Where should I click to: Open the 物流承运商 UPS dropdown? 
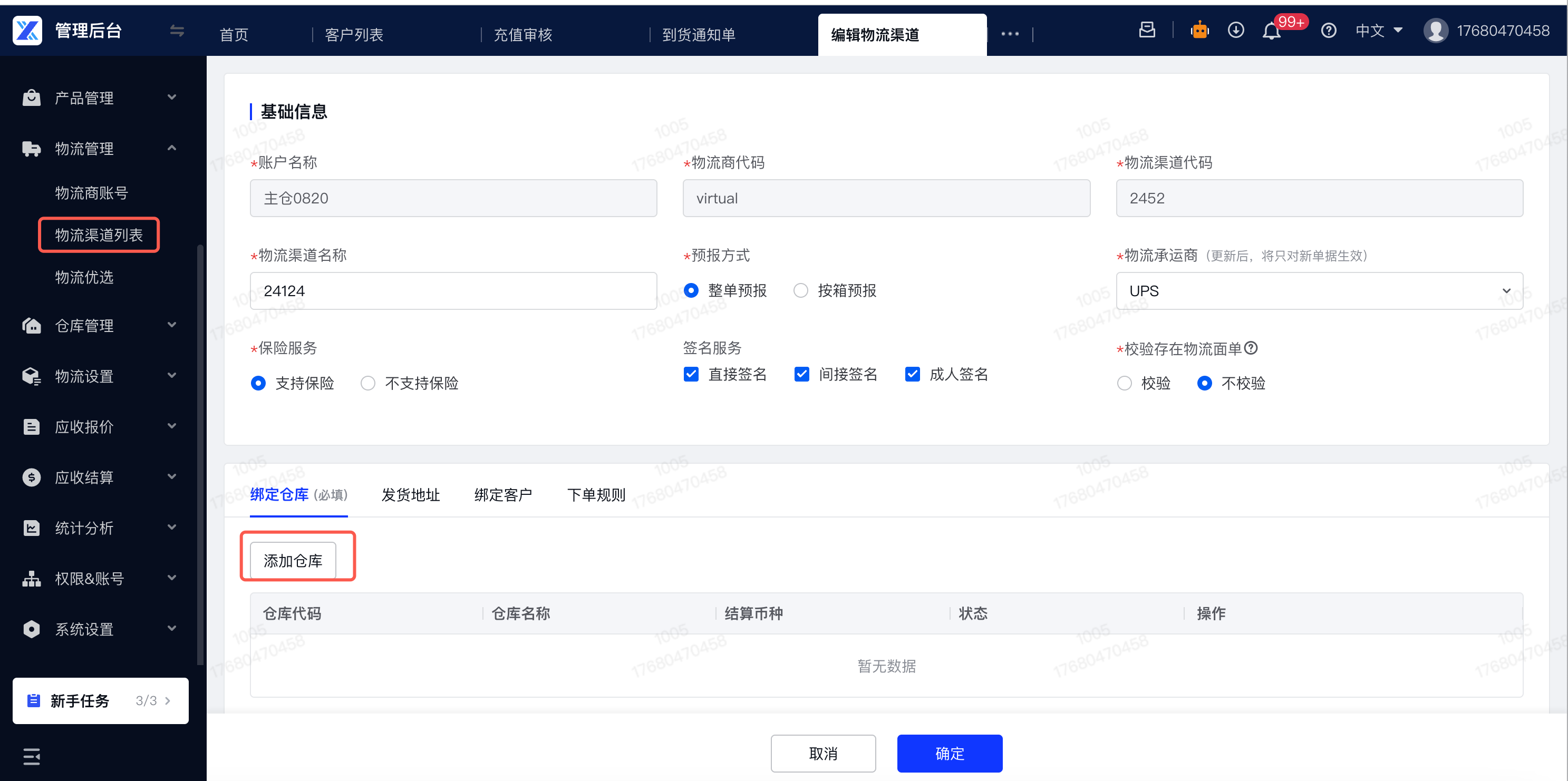tap(1319, 291)
